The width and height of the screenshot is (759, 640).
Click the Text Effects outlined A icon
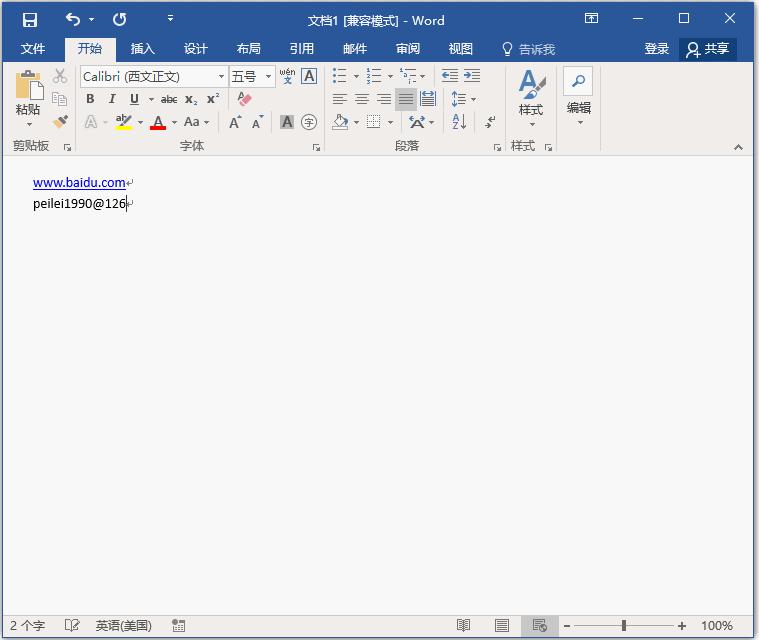(x=91, y=122)
